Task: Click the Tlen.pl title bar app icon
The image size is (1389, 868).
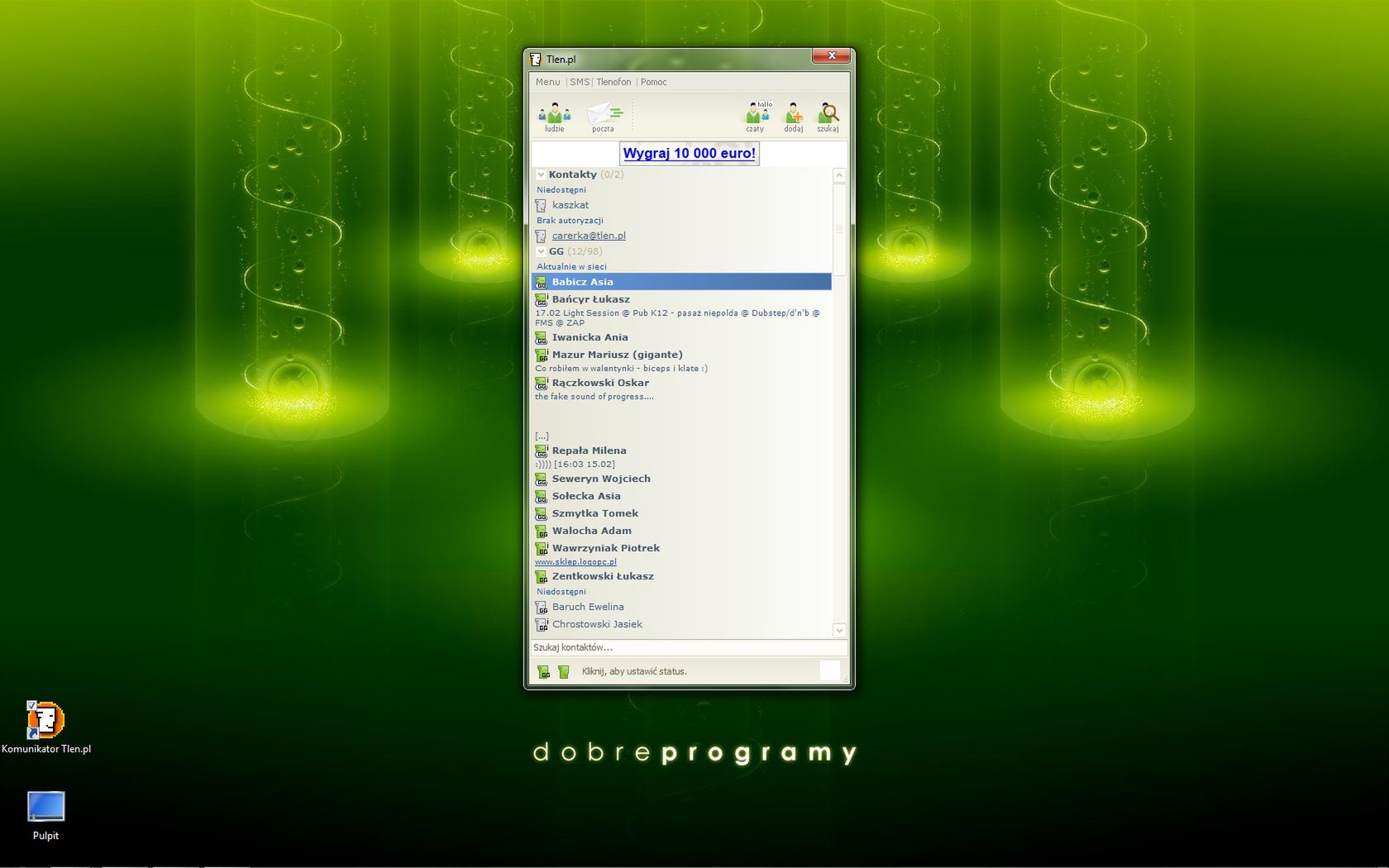Action: click(x=535, y=59)
